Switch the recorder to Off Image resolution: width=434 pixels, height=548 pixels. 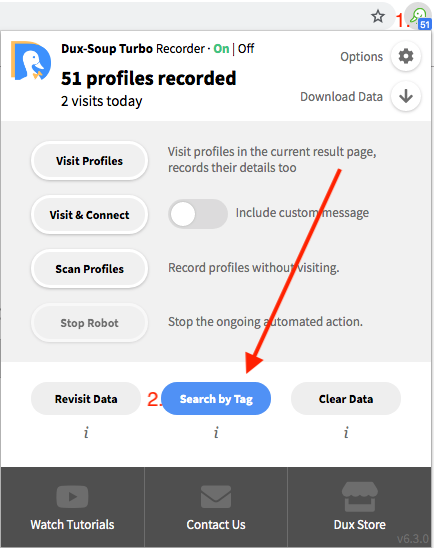246,49
